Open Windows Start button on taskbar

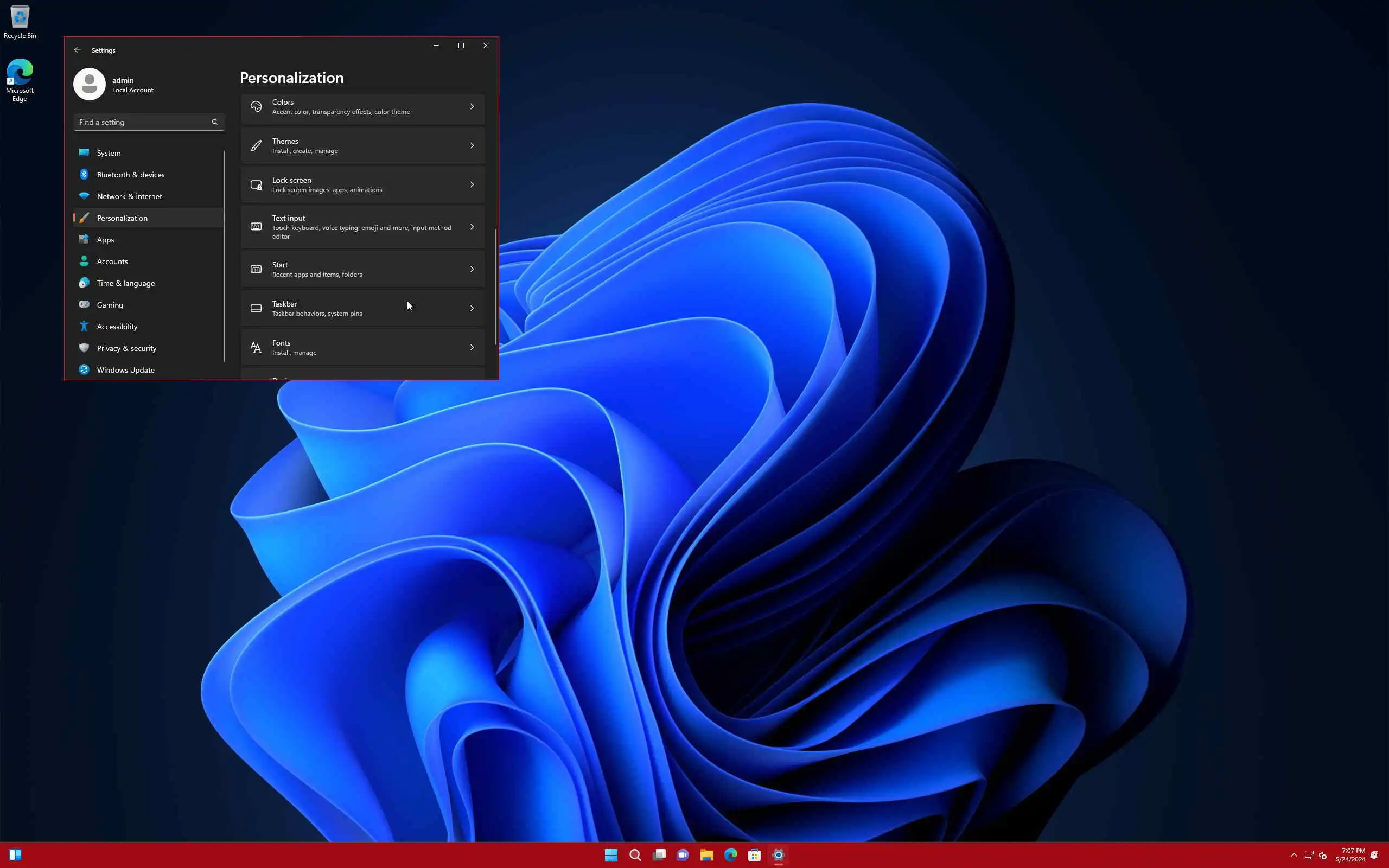point(611,855)
